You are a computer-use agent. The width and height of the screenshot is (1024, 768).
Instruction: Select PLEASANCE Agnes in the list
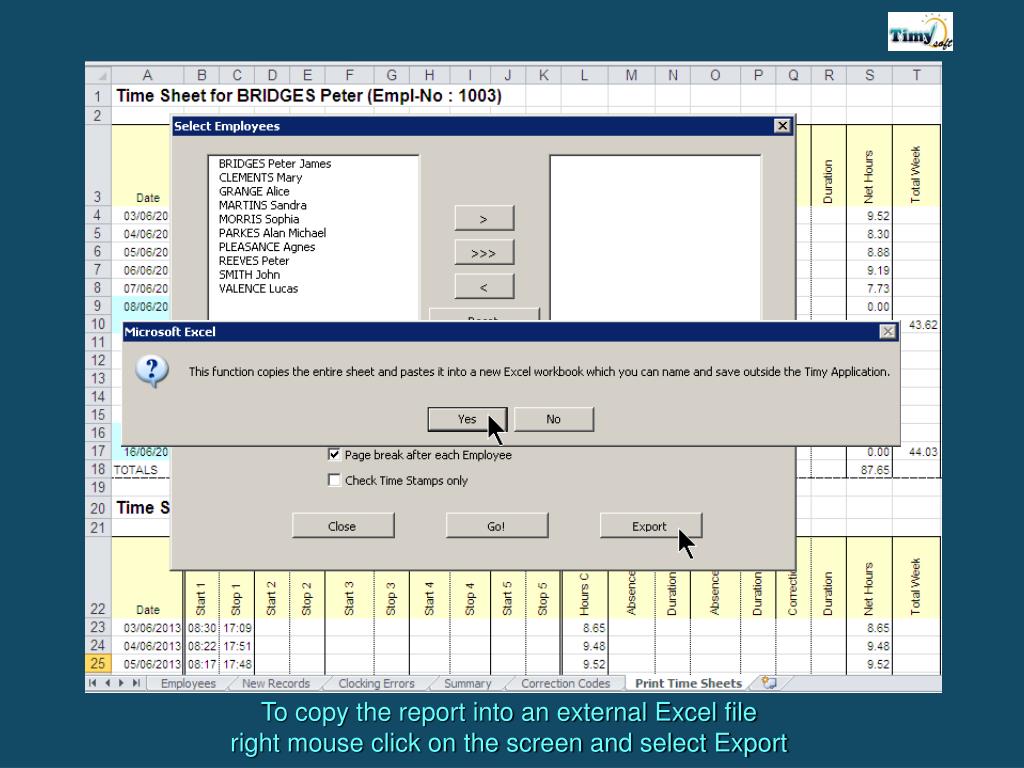(x=267, y=247)
